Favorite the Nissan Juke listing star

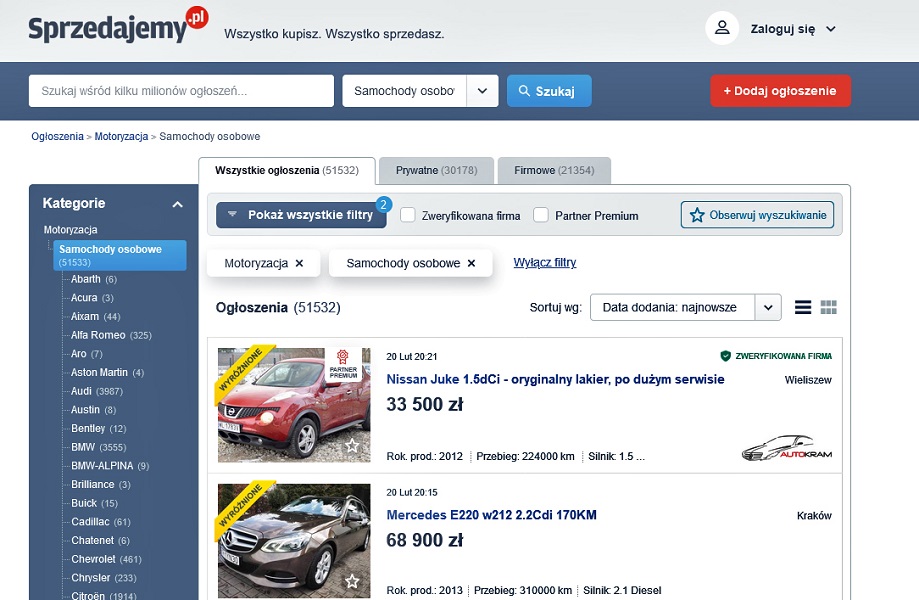tap(352, 446)
